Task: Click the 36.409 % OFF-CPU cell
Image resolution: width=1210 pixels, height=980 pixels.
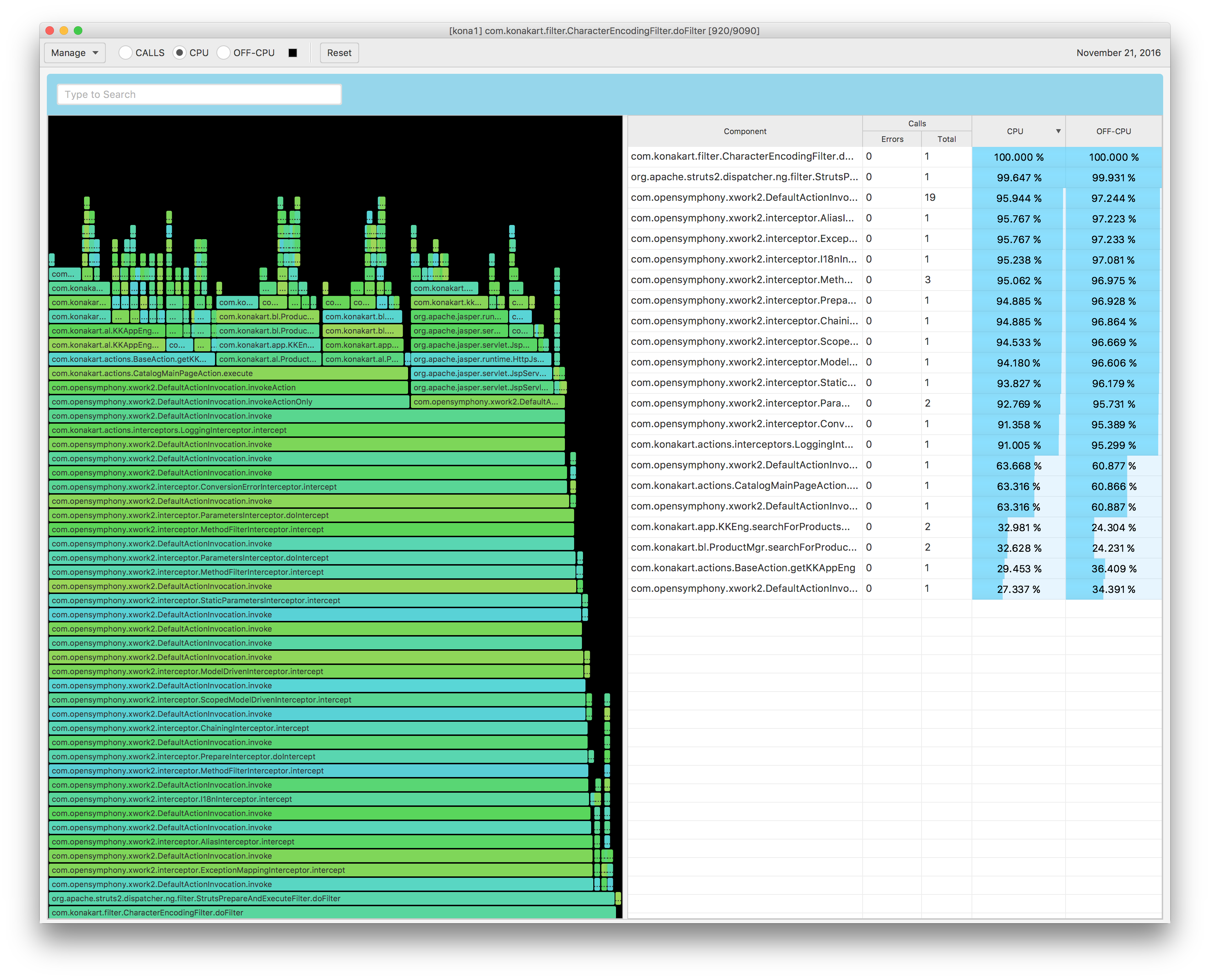Action: pyautogui.click(x=1113, y=568)
